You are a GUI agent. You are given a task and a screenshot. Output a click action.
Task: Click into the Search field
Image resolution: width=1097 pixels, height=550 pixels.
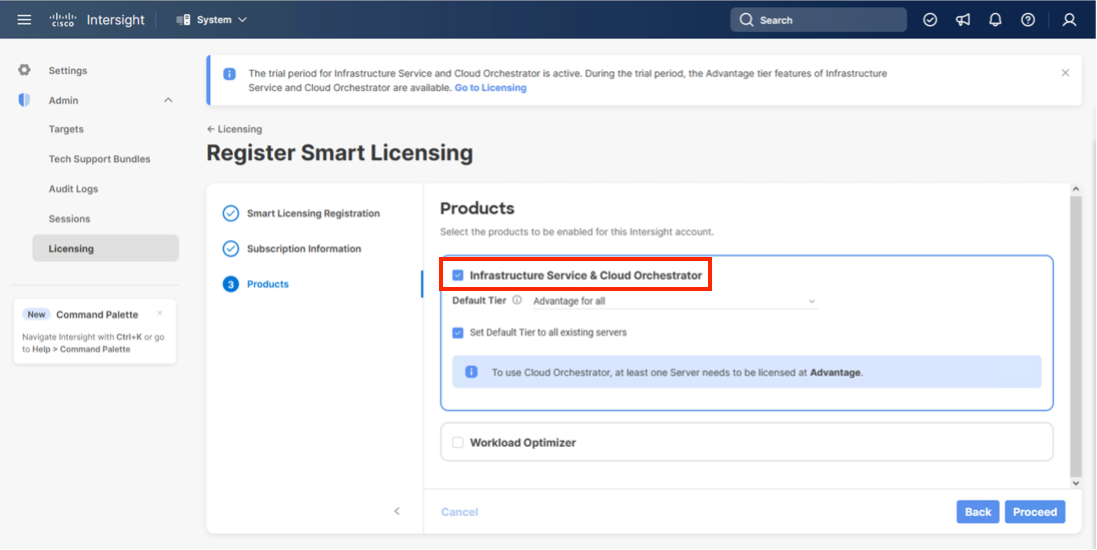pyautogui.click(x=819, y=20)
